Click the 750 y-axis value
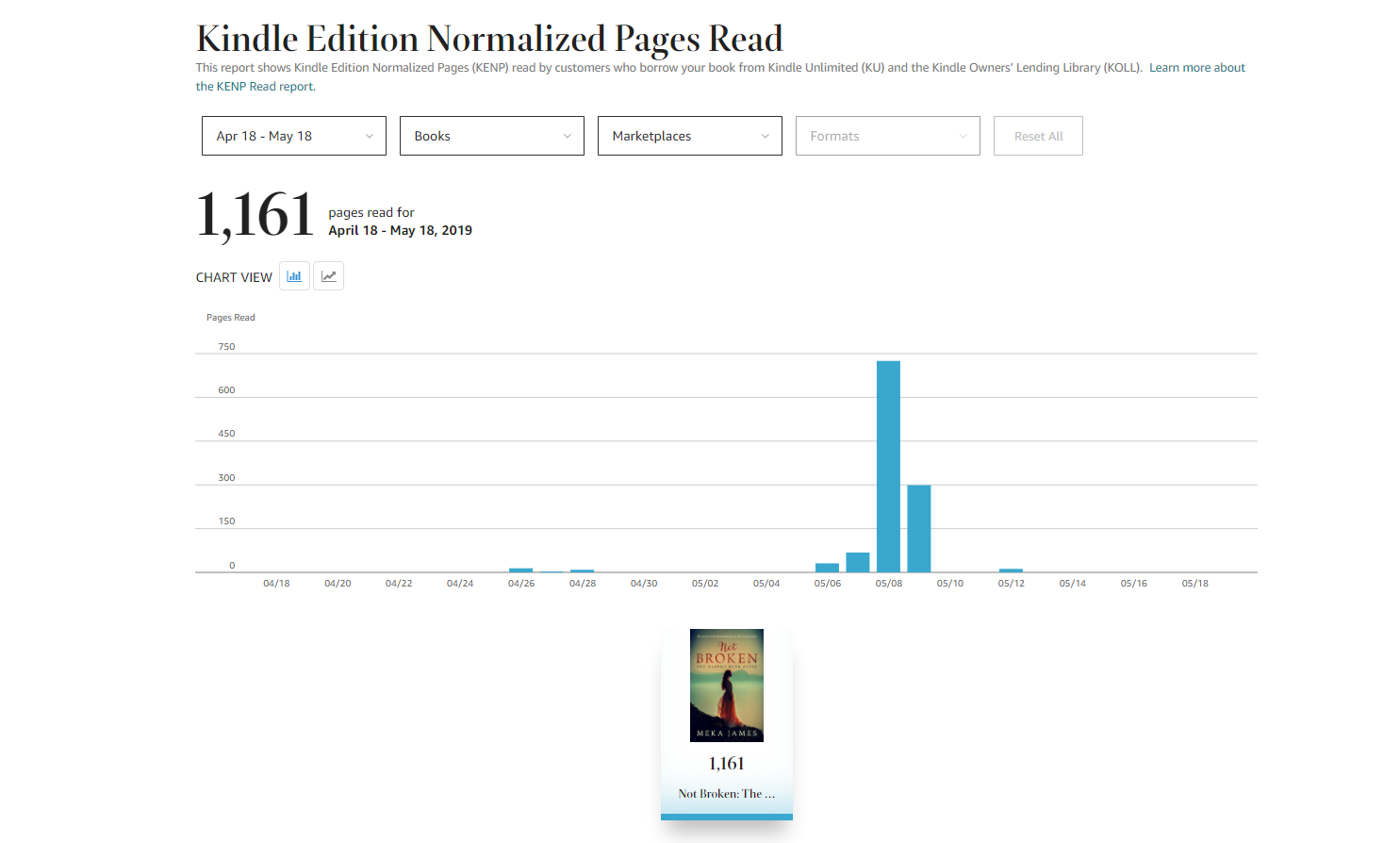Image resolution: width=1400 pixels, height=843 pixels. coord(226,347)
